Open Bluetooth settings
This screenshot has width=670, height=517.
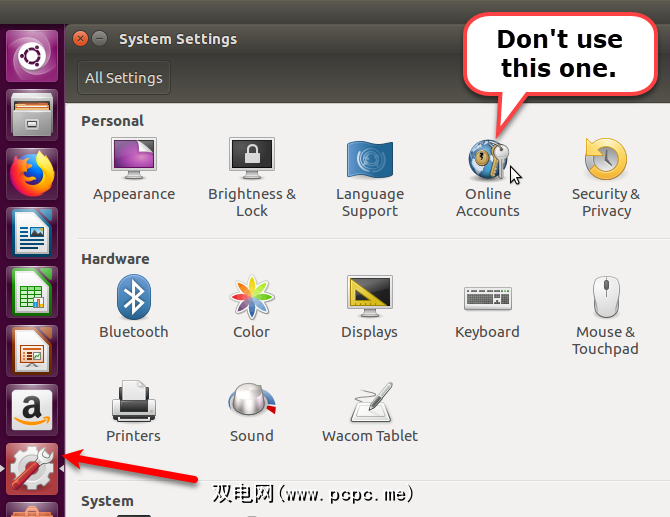(134, 307)
